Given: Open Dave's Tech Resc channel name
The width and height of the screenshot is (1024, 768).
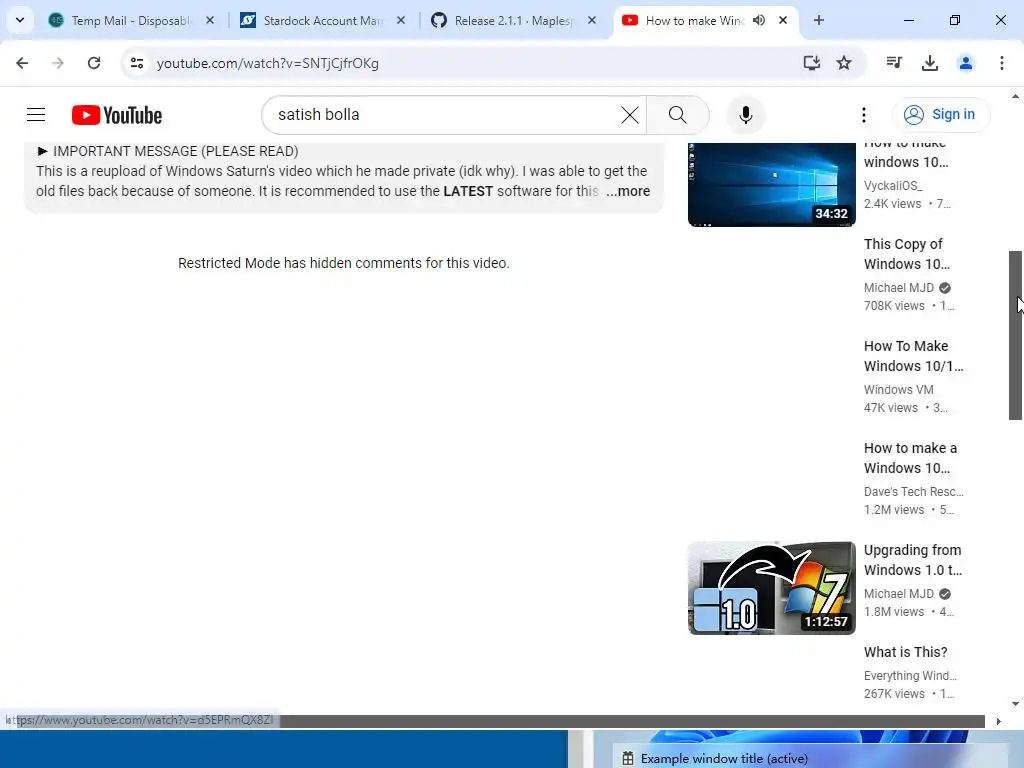Looking at the screenshot, I should (914, 492).
